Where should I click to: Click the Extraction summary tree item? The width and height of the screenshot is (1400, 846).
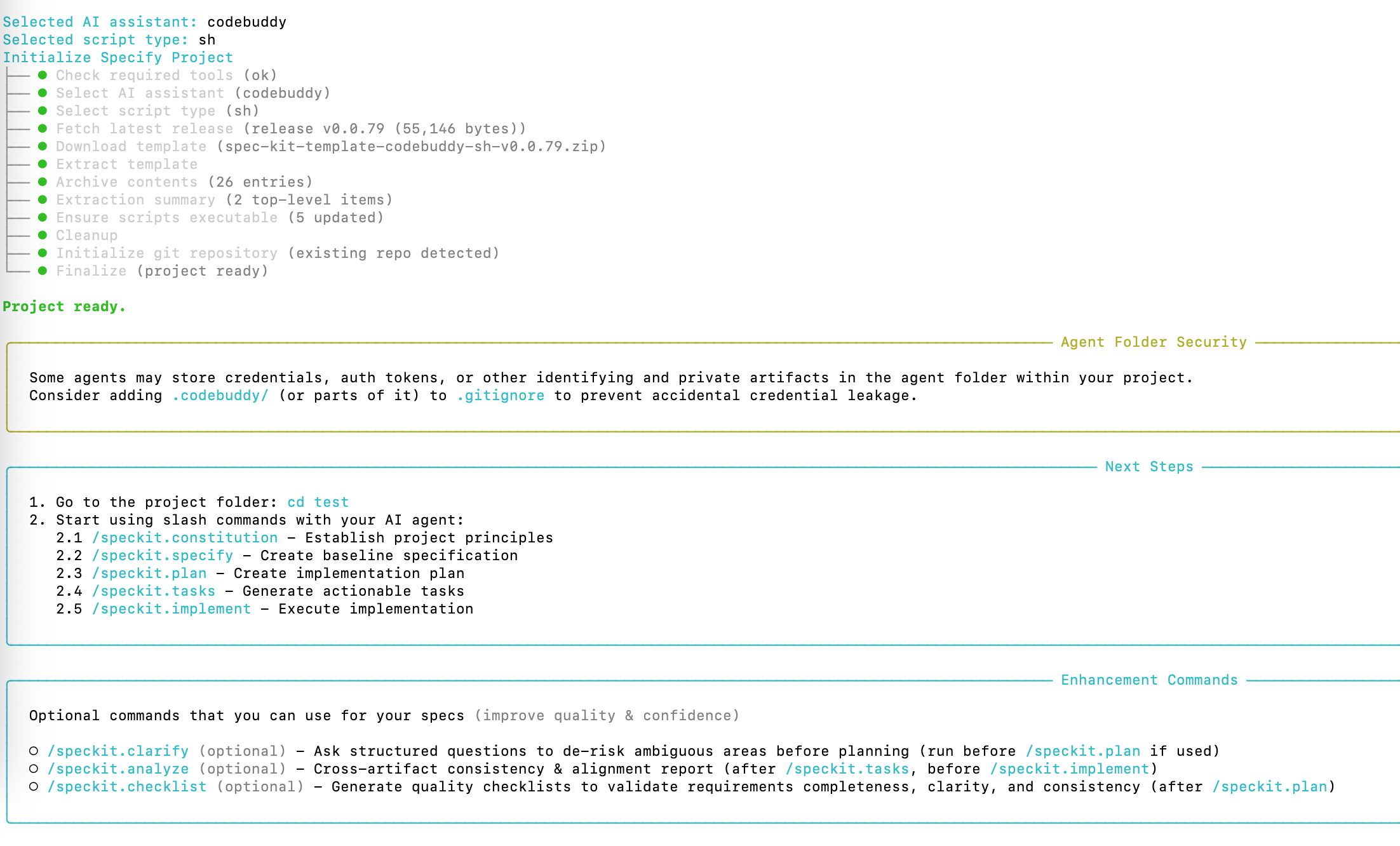coord(135,200)
